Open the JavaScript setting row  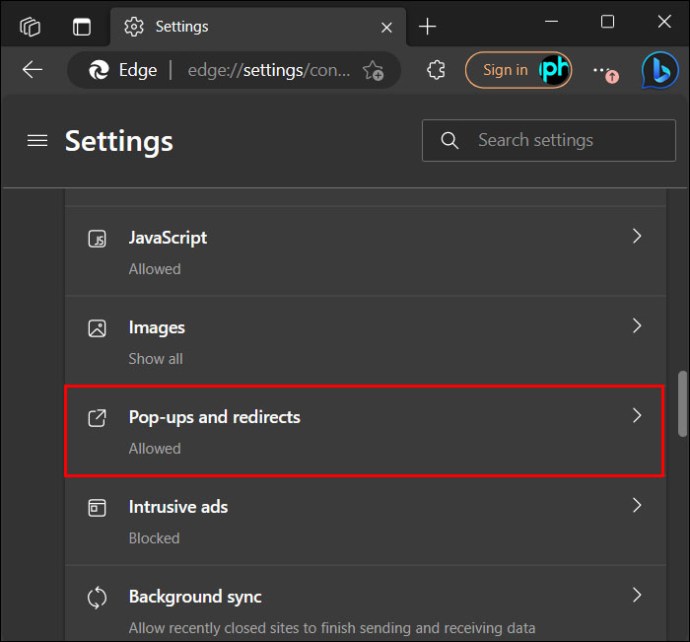tap(365, 252)
